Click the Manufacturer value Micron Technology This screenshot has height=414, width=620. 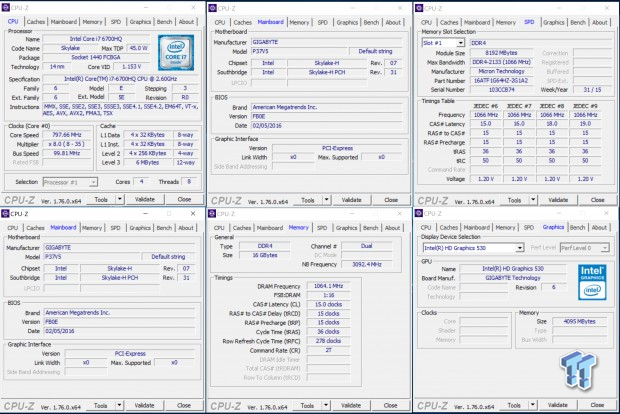tap(501, 71)
